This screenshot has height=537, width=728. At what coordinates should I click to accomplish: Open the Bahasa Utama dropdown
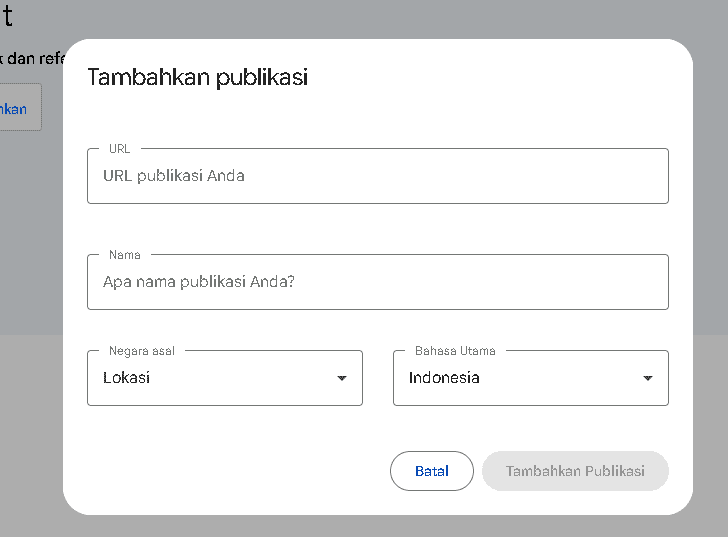(530, 378)
